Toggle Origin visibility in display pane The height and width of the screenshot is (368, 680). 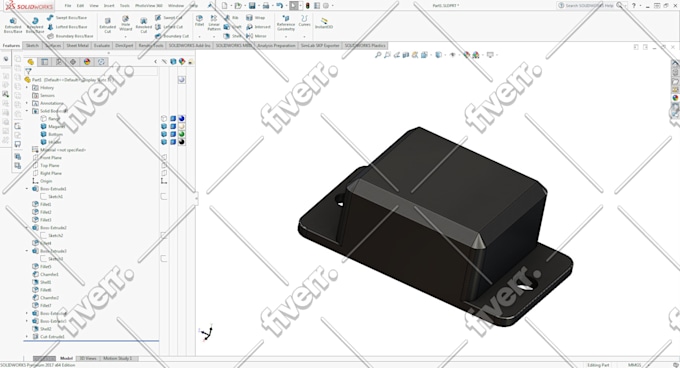point(164,181)
